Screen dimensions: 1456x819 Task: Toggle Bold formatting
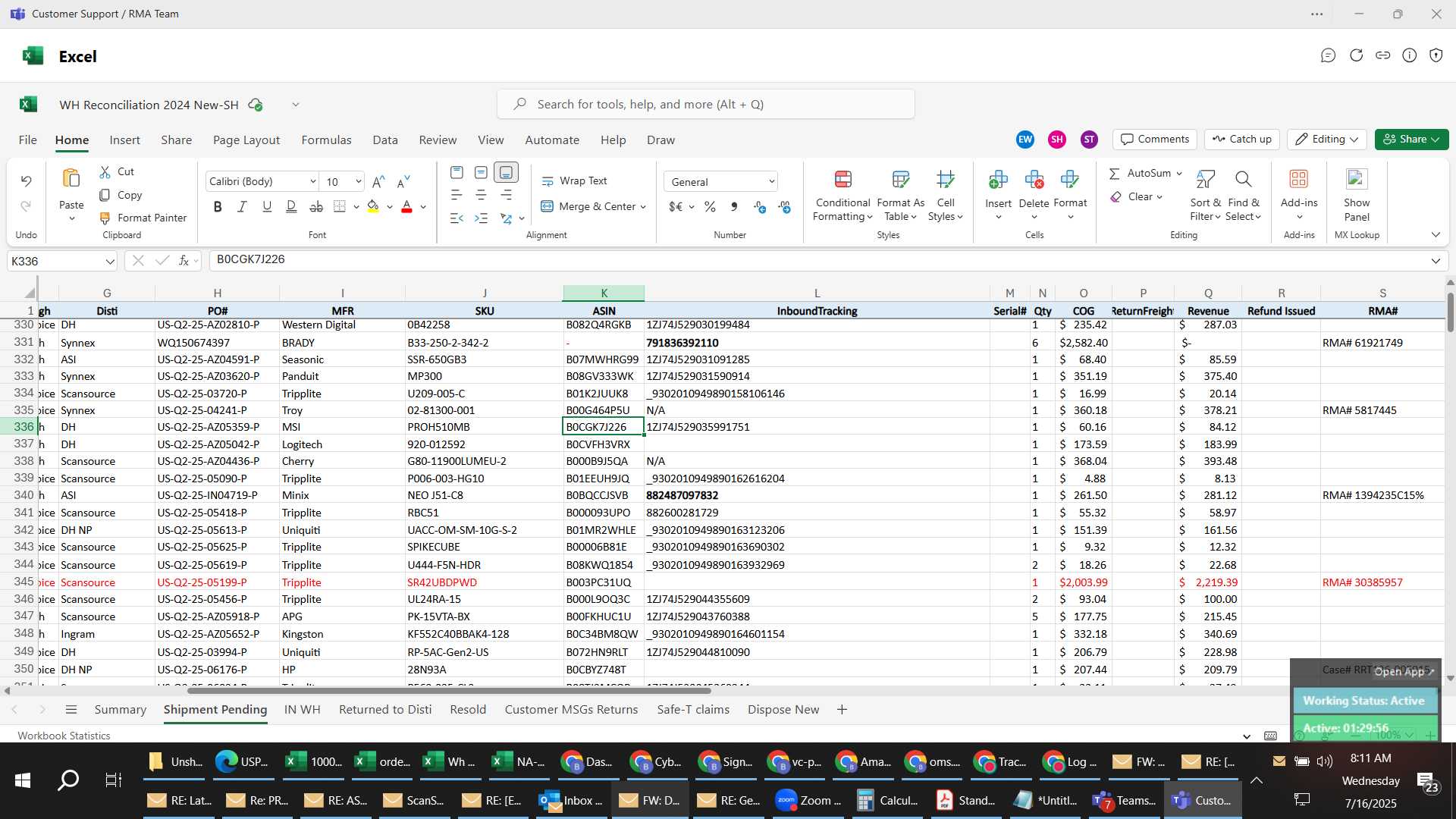(x=218, y=206)
